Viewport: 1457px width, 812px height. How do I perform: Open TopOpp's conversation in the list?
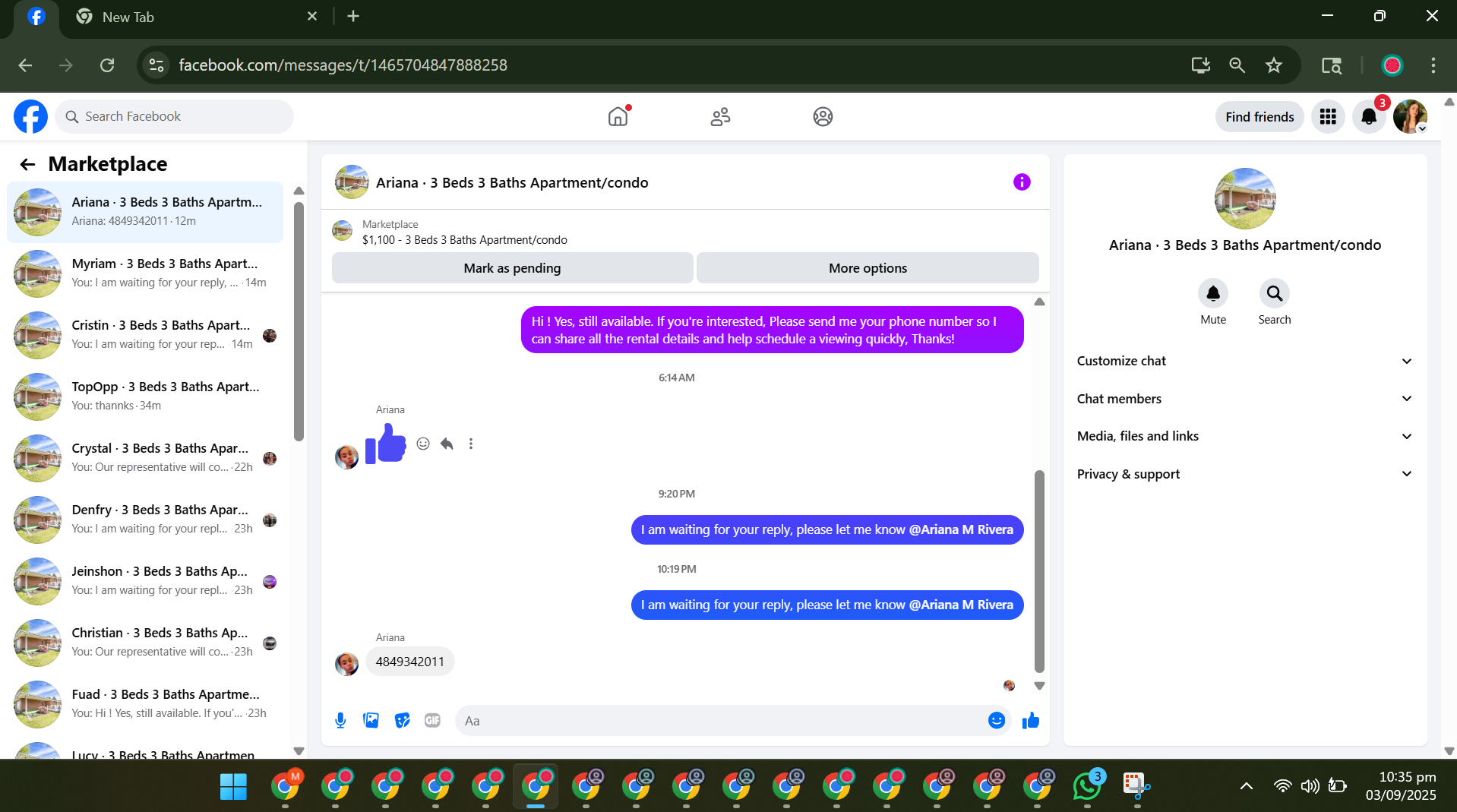coord(145,397)
